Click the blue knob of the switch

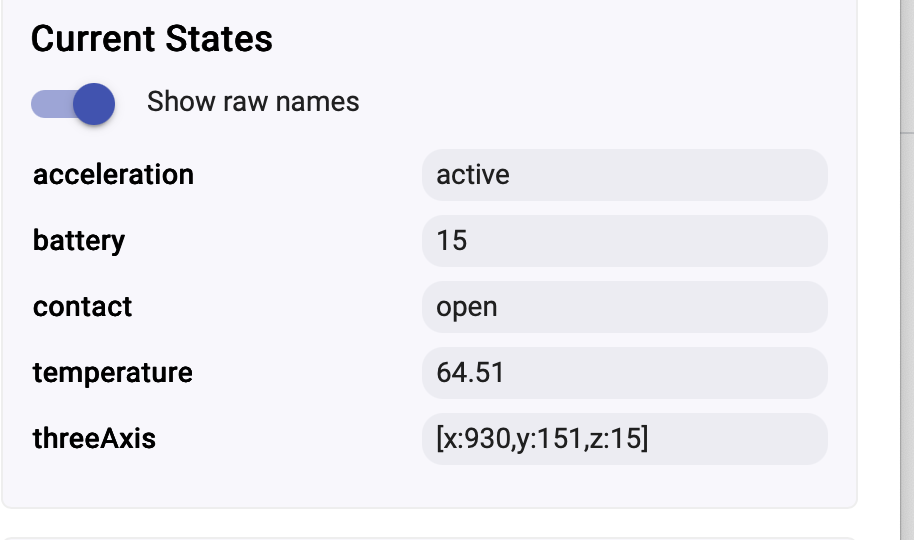pyautogui.click(x=94, y=103)
